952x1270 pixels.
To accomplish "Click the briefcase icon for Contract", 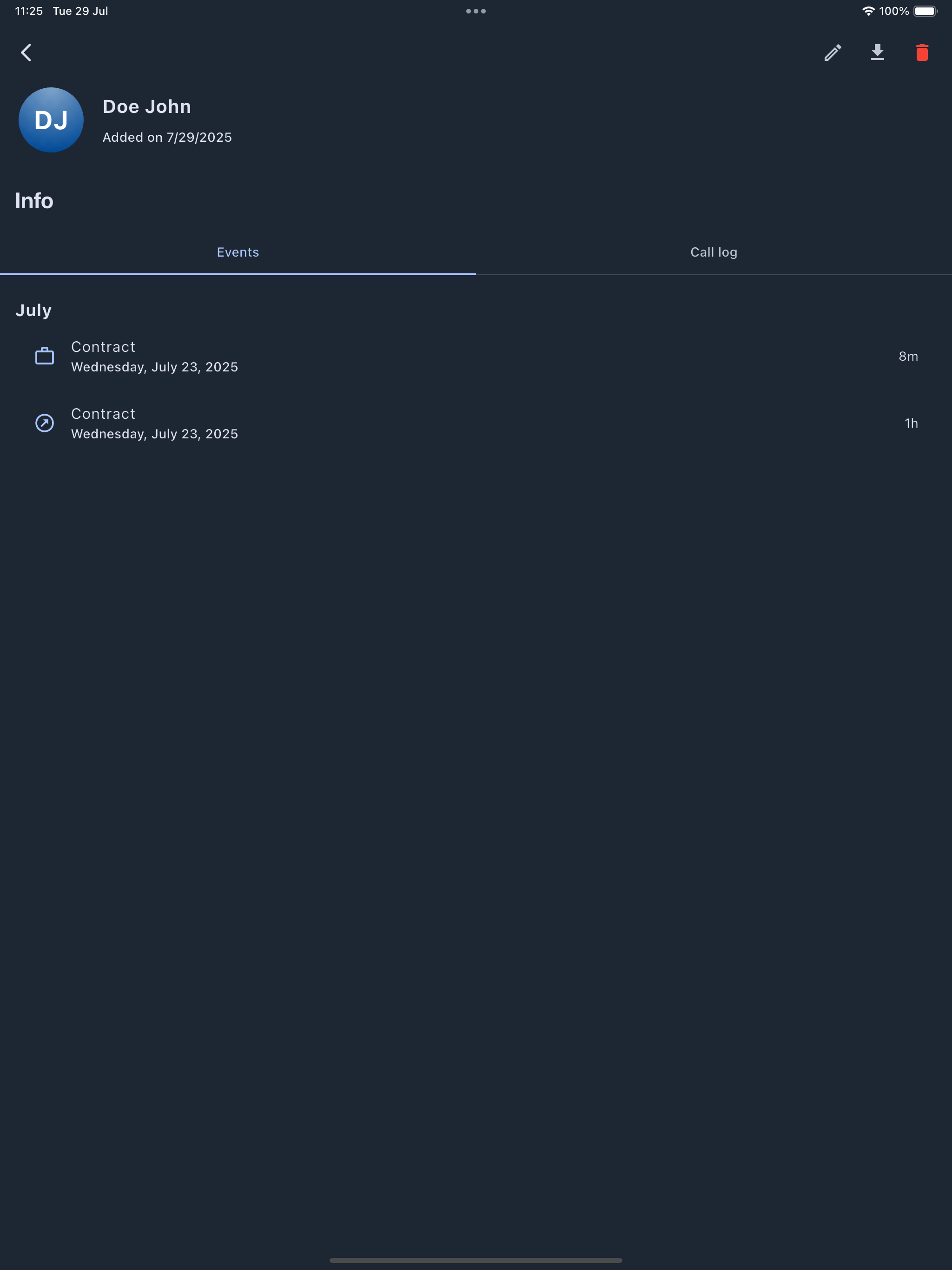I will point(45,357).
